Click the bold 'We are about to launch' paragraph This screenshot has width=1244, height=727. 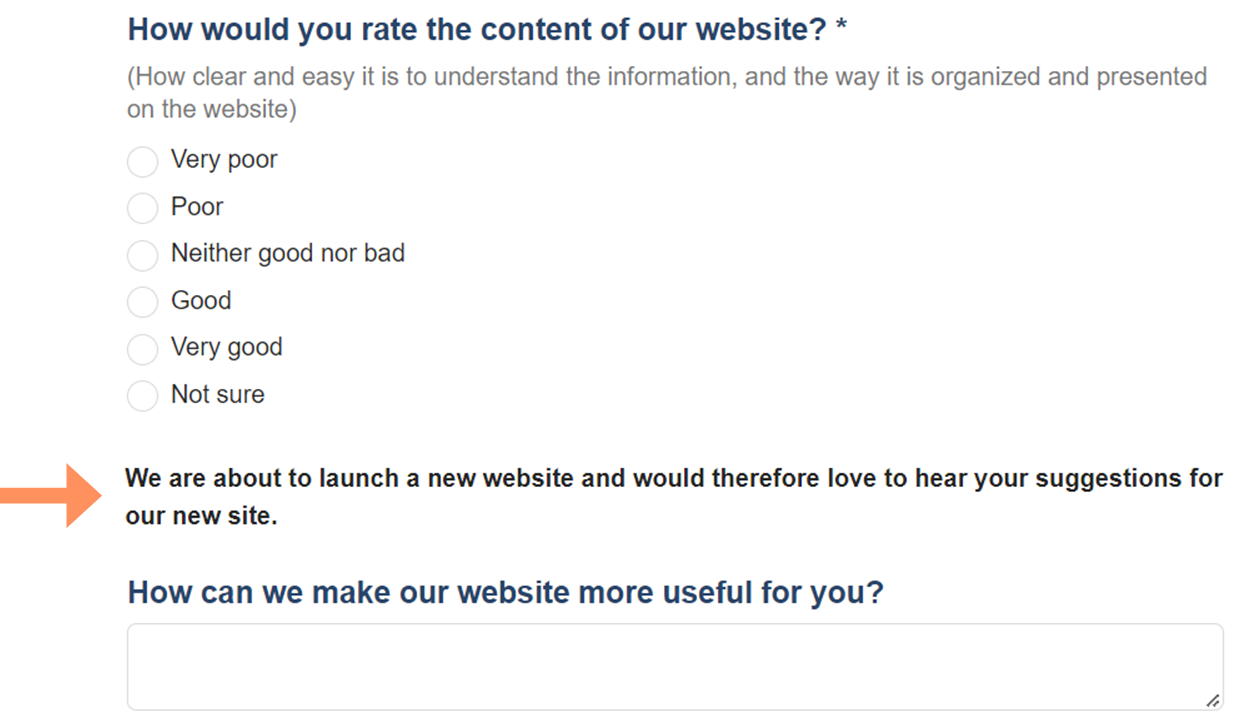pyautogui.click(x=674, y=497)
